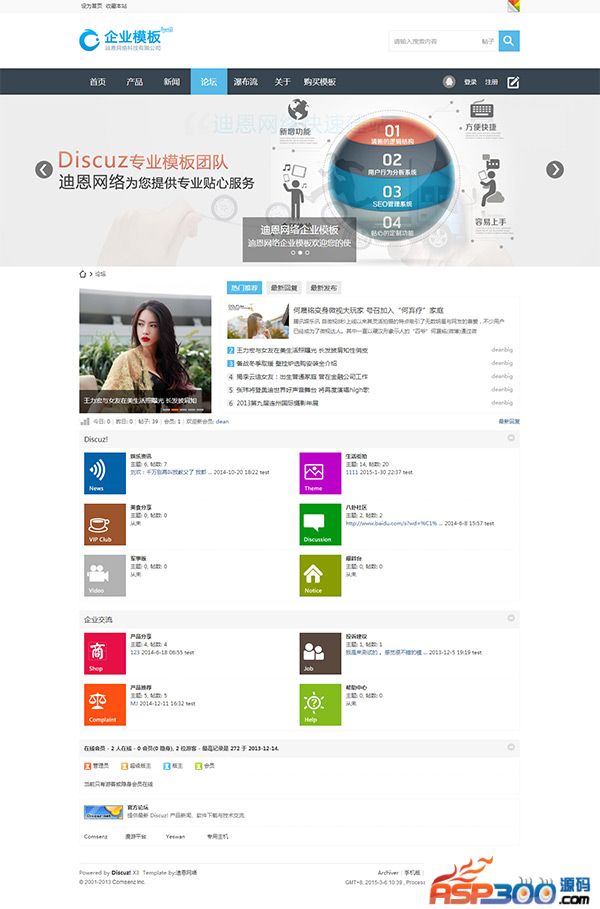This screenshot has height=909, width=600.
Task: Open the featured article thumbnail image
Action: click(x=258, y=321)
